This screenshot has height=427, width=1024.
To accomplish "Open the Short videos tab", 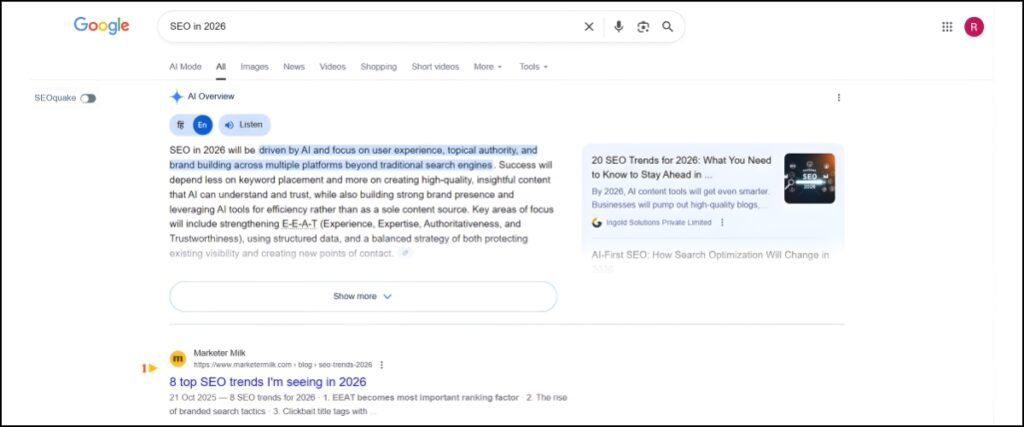I will [x=435, y=67].
